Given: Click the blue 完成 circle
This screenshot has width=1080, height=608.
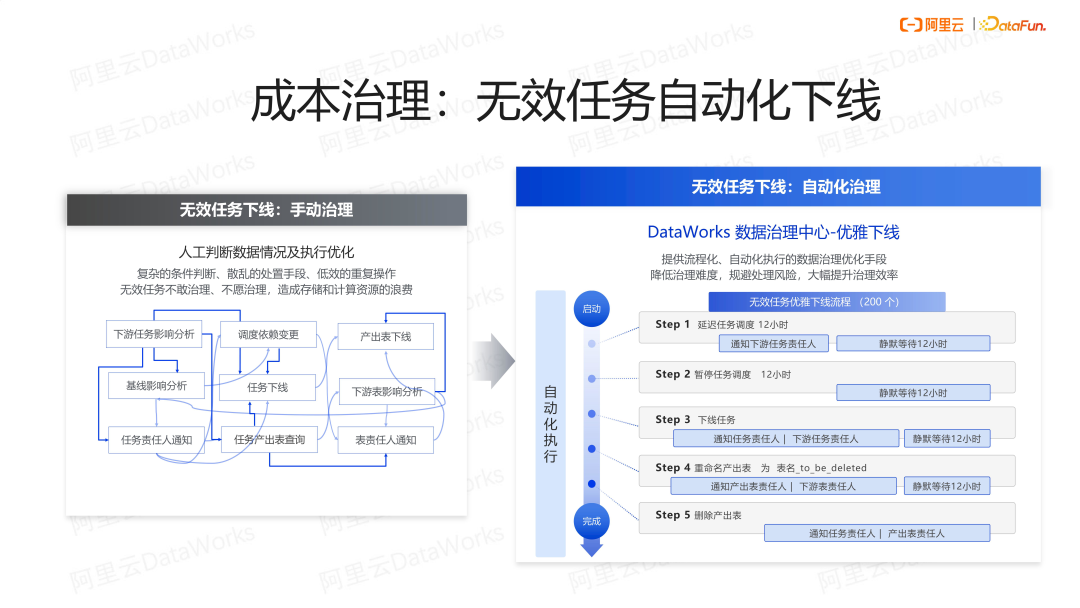Looking at the screenshot, I should point(591,521).
